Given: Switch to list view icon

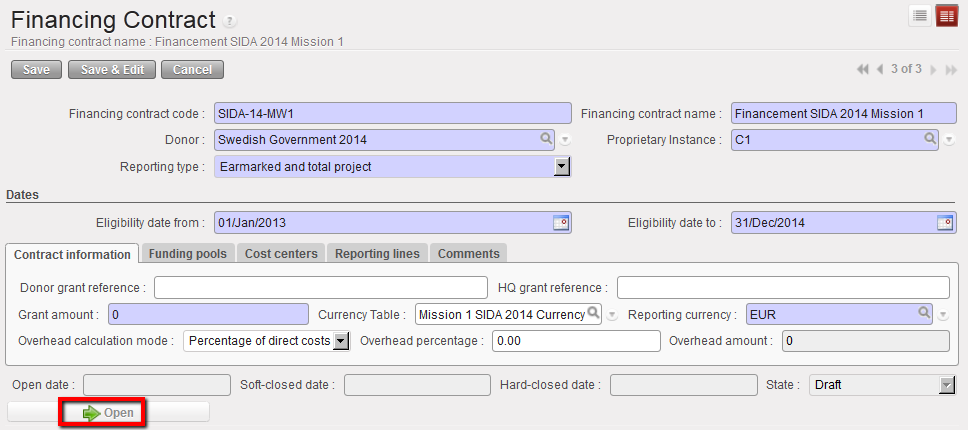Looking at the screenshot, I should [x=920, y=15].
